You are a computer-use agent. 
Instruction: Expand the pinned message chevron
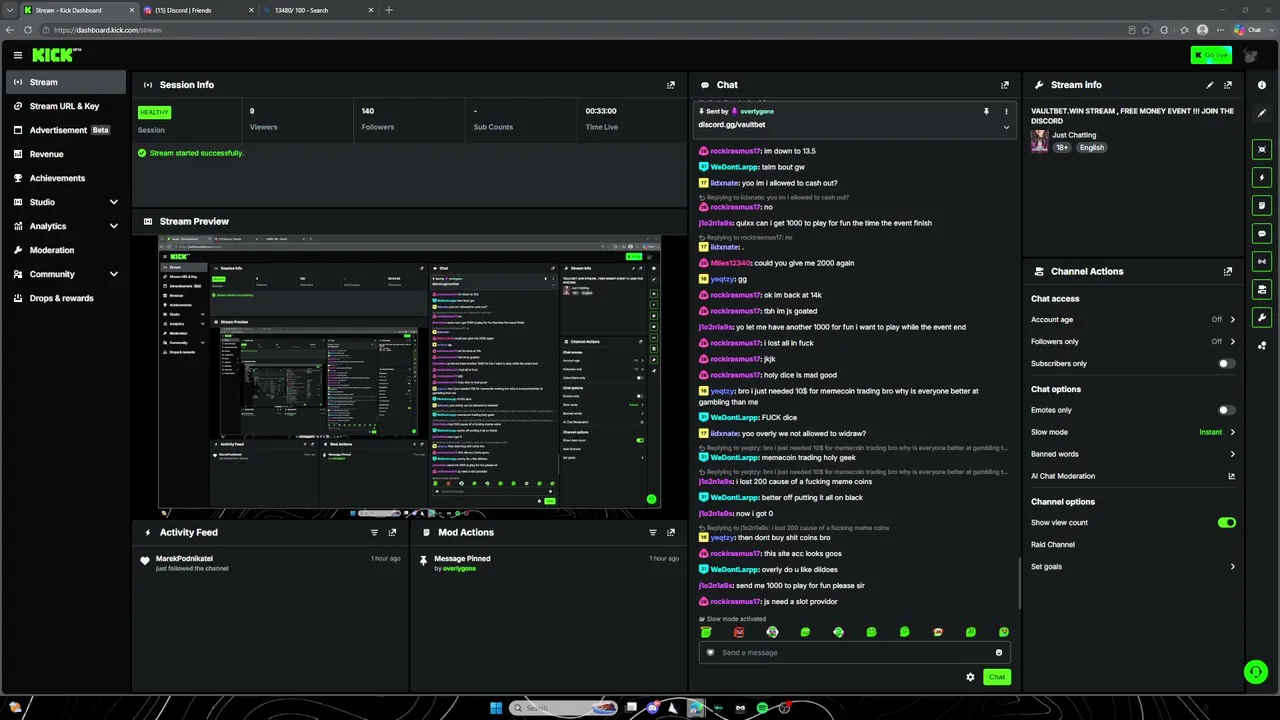pyautogui.click(x=1006, y=127)
